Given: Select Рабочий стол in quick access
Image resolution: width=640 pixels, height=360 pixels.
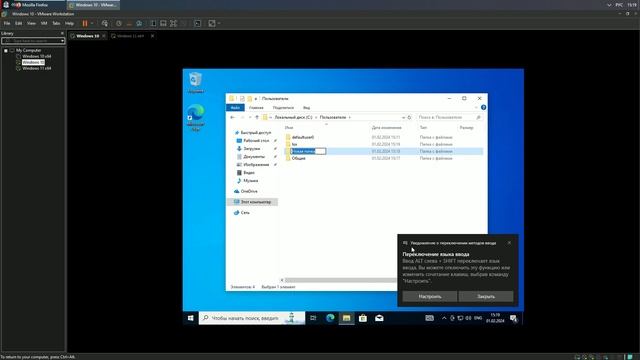Looking at the screenshot, I should click(x=256, y=141).
